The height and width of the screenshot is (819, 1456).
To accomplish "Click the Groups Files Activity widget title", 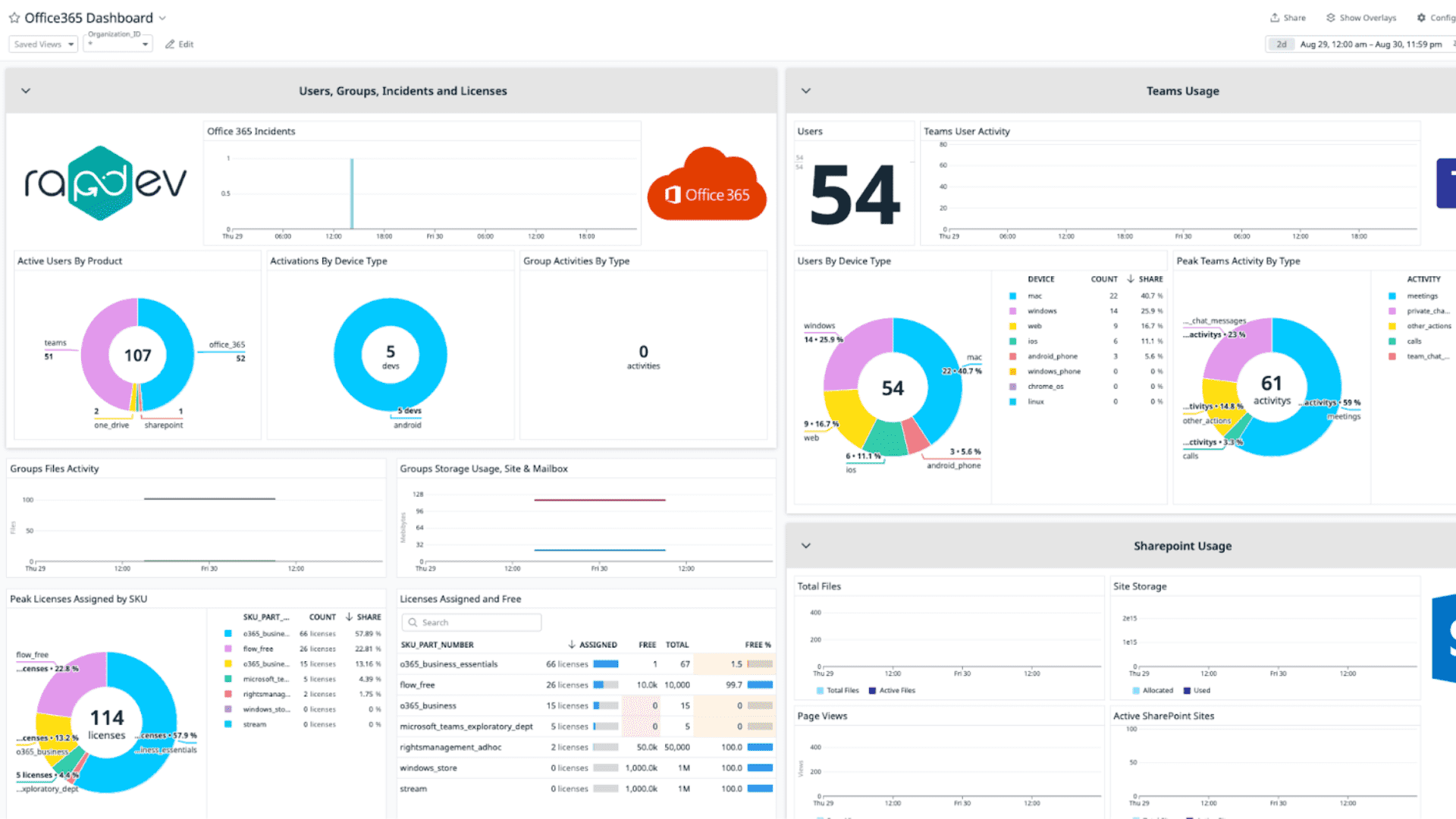I will click(x=55, y=469).
